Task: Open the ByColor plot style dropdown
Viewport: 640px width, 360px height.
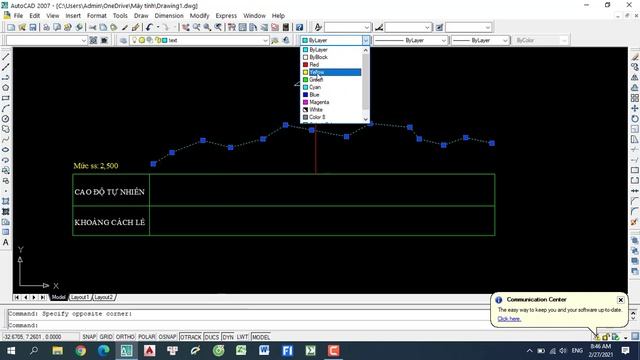Action: tap(564, 40)
